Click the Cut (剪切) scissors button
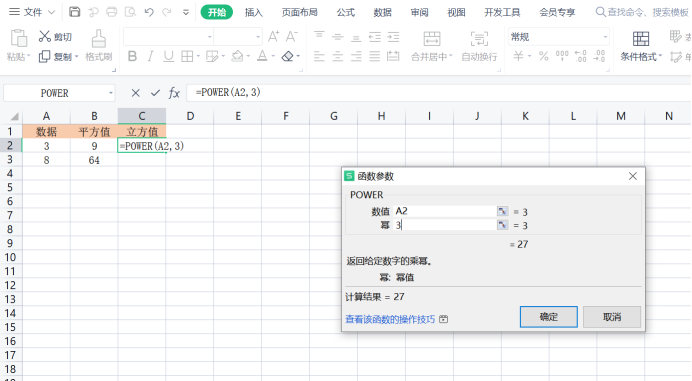Screen dimensions: 692x381 click(x=55, y=37)
